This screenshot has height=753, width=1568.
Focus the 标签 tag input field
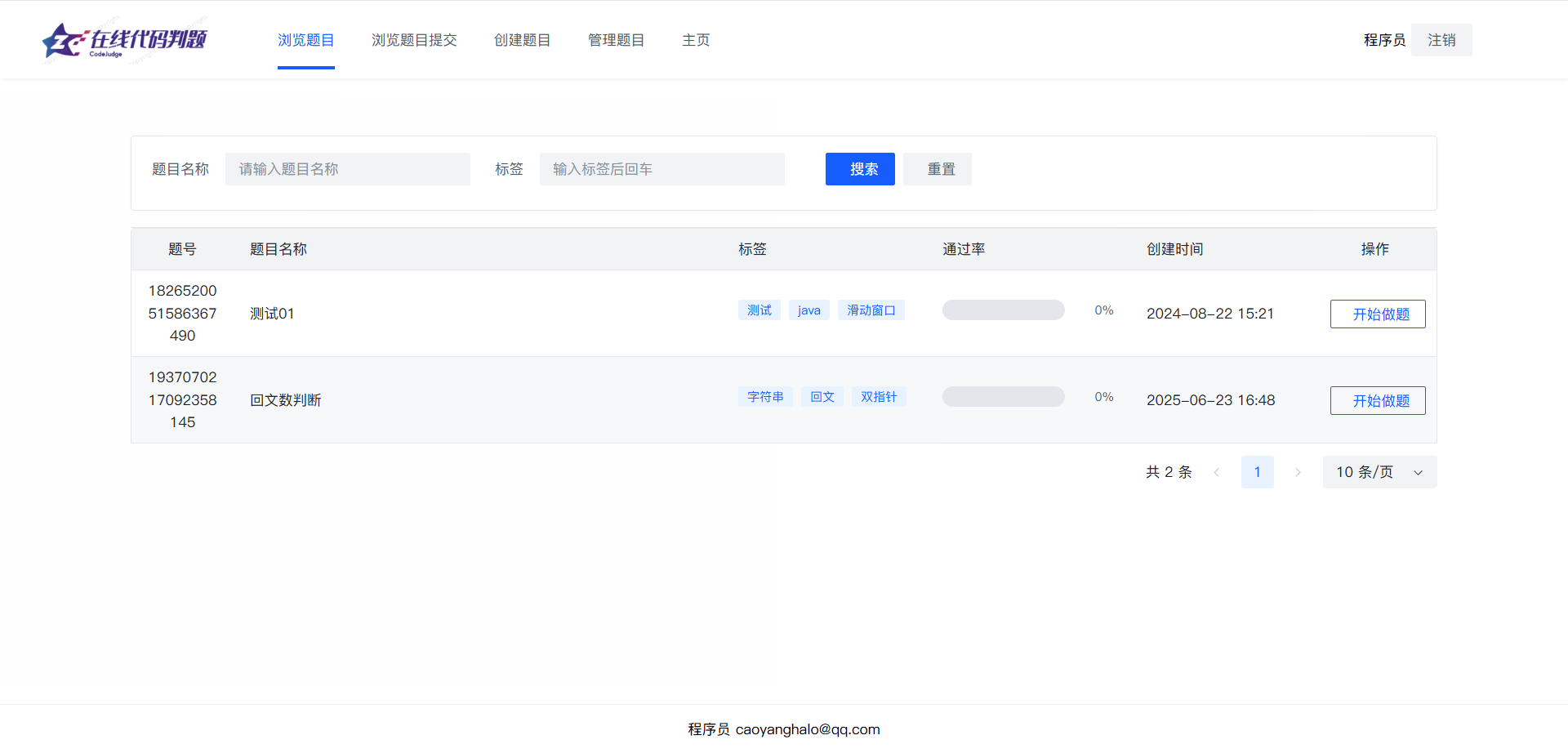click(x=662, y=169)
